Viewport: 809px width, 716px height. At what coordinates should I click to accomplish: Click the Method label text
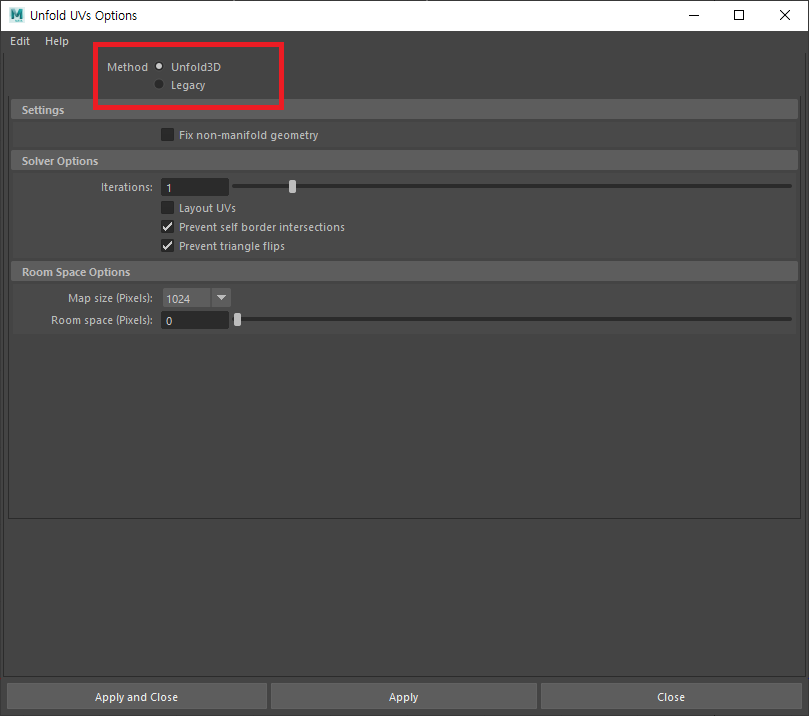(127, 67)
